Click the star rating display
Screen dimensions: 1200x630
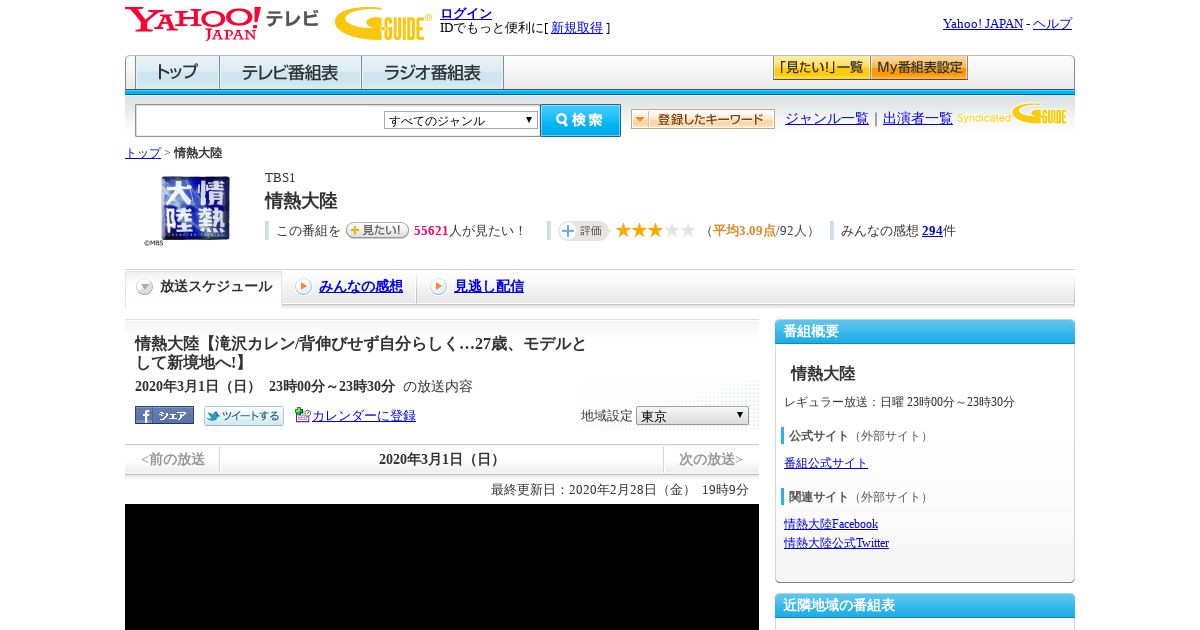655,231
